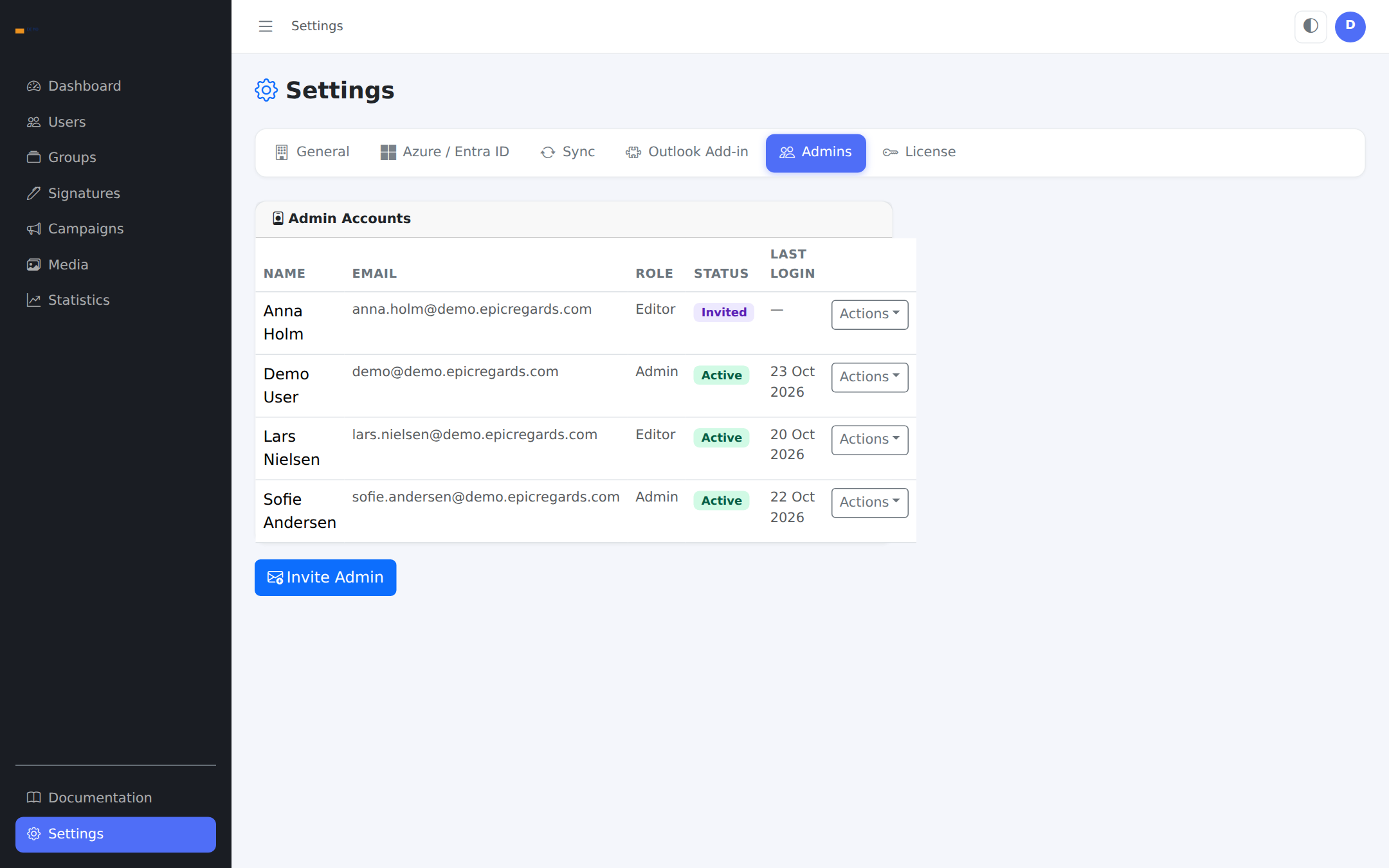View Statistics chart icon
This screenshot has width=1389, height=868.
pyautogui.click(x=33, y=300)
